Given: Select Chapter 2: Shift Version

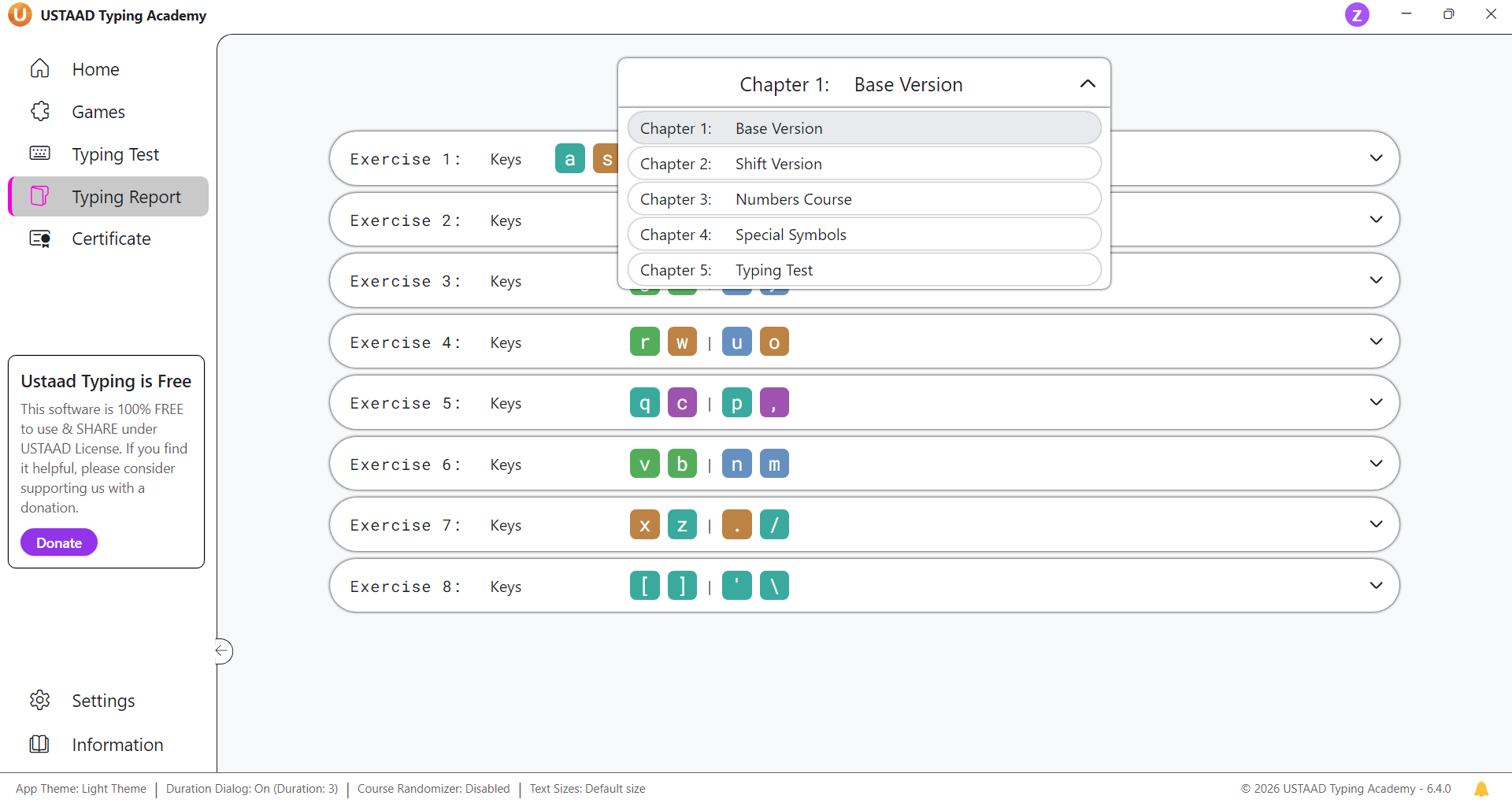Looking at the screenshot, I should (864, 164).
